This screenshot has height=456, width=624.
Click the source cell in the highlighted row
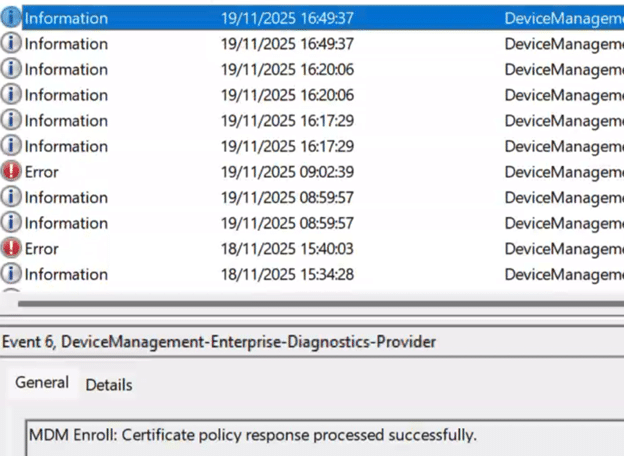pos(563,18)
